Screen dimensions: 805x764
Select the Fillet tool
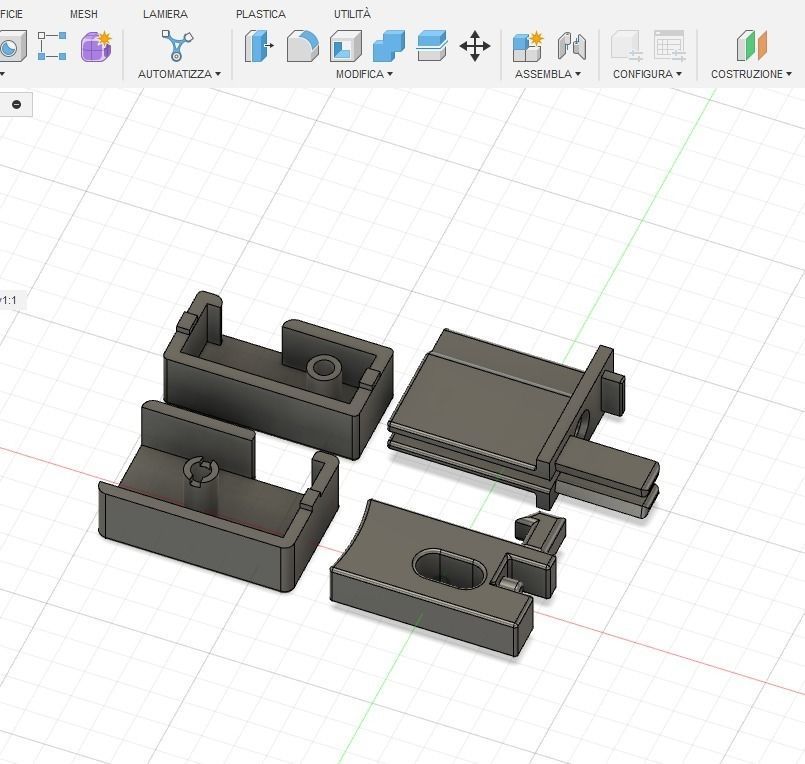tap(302, 46)
